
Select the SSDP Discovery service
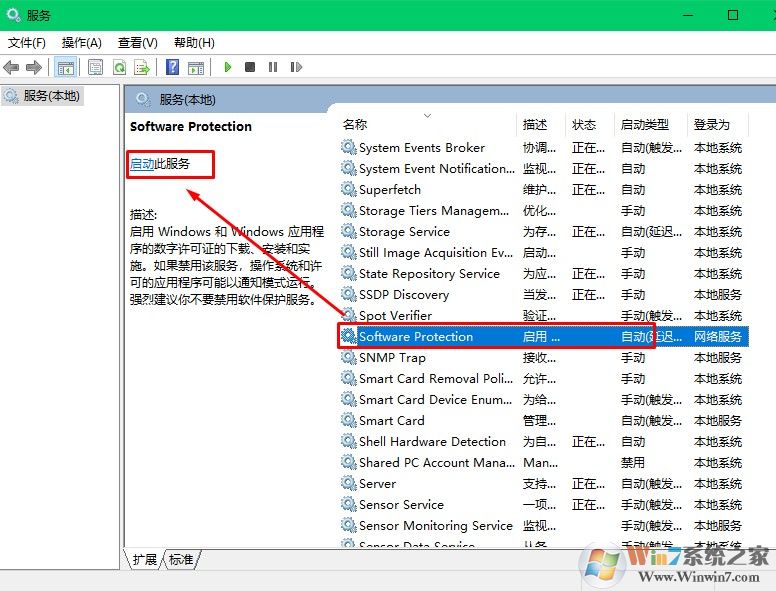click(544, 295)
